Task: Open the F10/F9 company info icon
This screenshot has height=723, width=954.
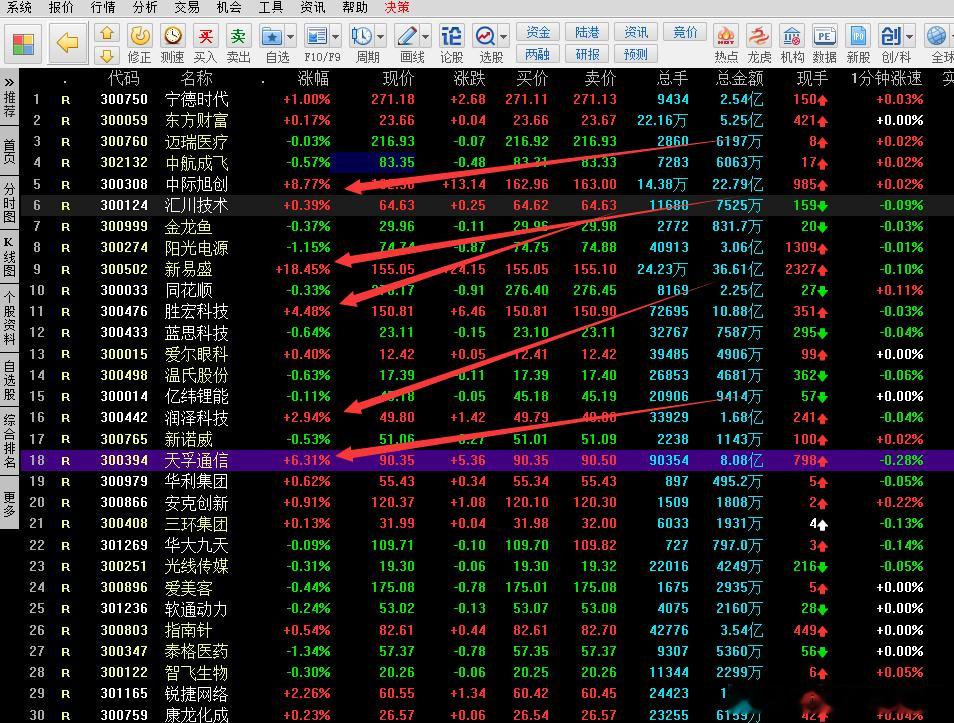Action: pyautogui.click(x=316, y=37)
